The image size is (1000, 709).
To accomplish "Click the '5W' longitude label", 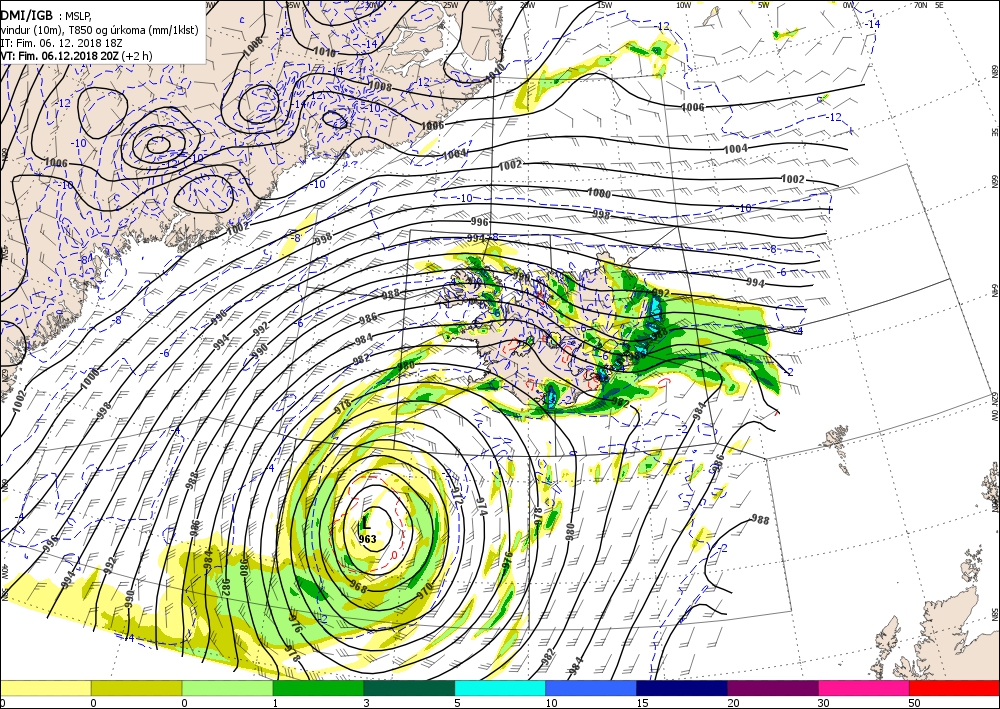I will pyautogui.click(x=763, y=5).
